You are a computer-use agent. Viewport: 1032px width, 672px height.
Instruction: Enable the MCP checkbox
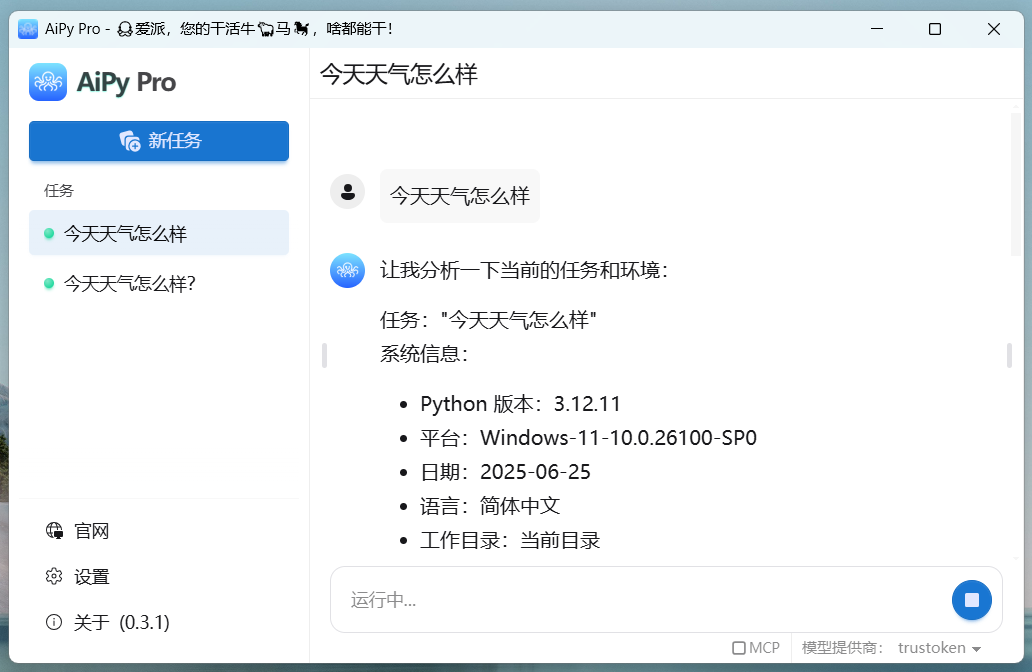(739, 648)
